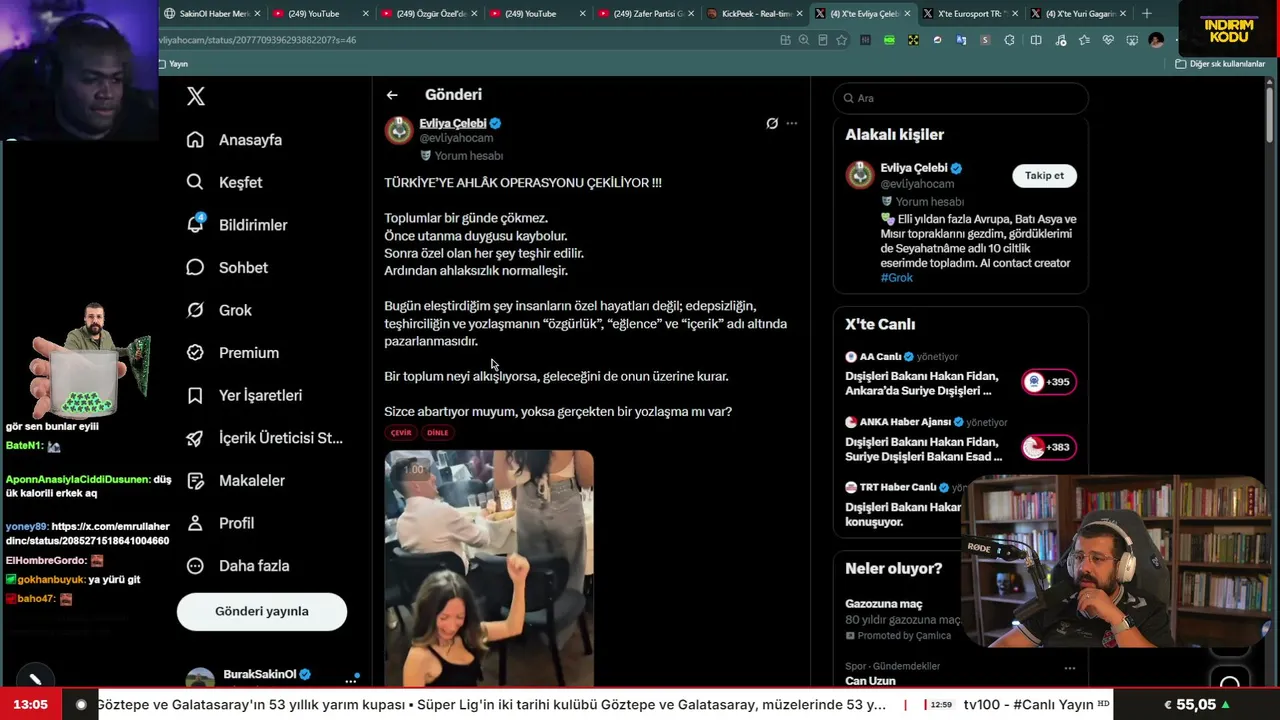Open Anasayfa from the X sidebar

point(235,140)
